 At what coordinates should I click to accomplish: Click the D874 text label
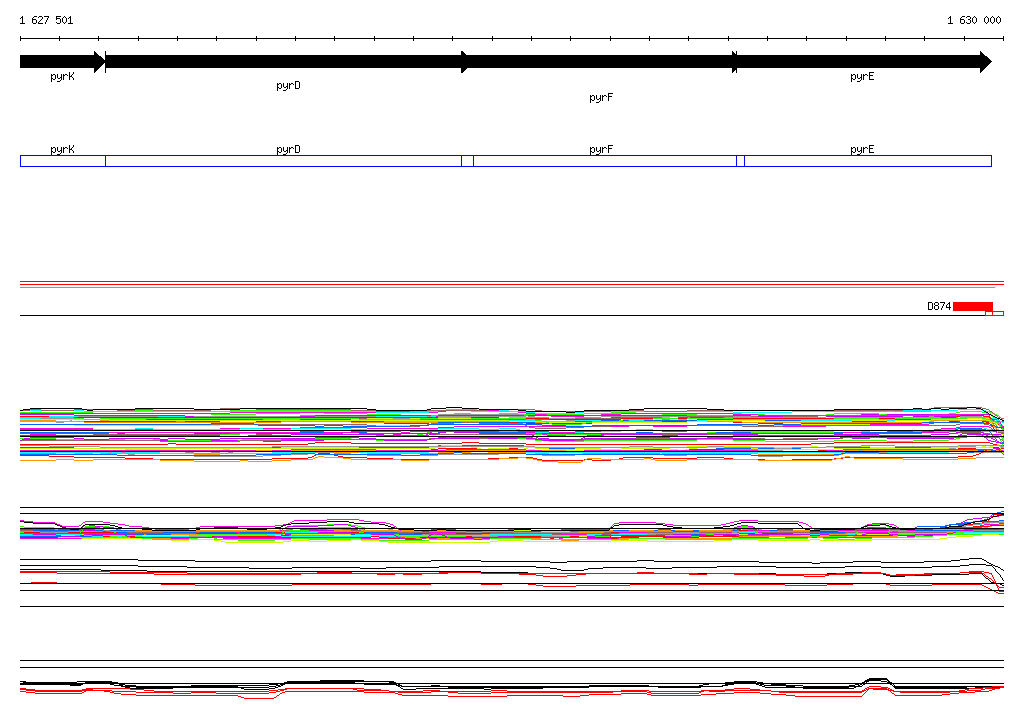[939, 306]
